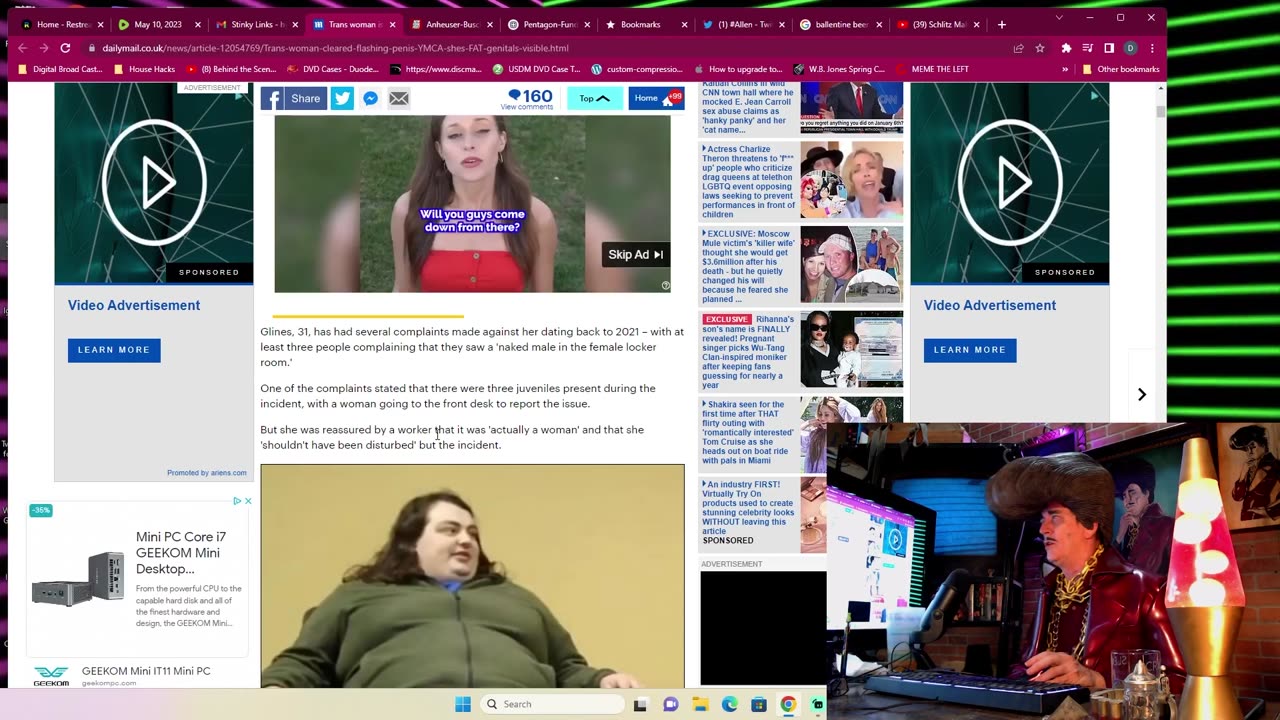Share the article via email envelope icon
Viewport: 1280px width, 720px height.
tap(398, 98)
